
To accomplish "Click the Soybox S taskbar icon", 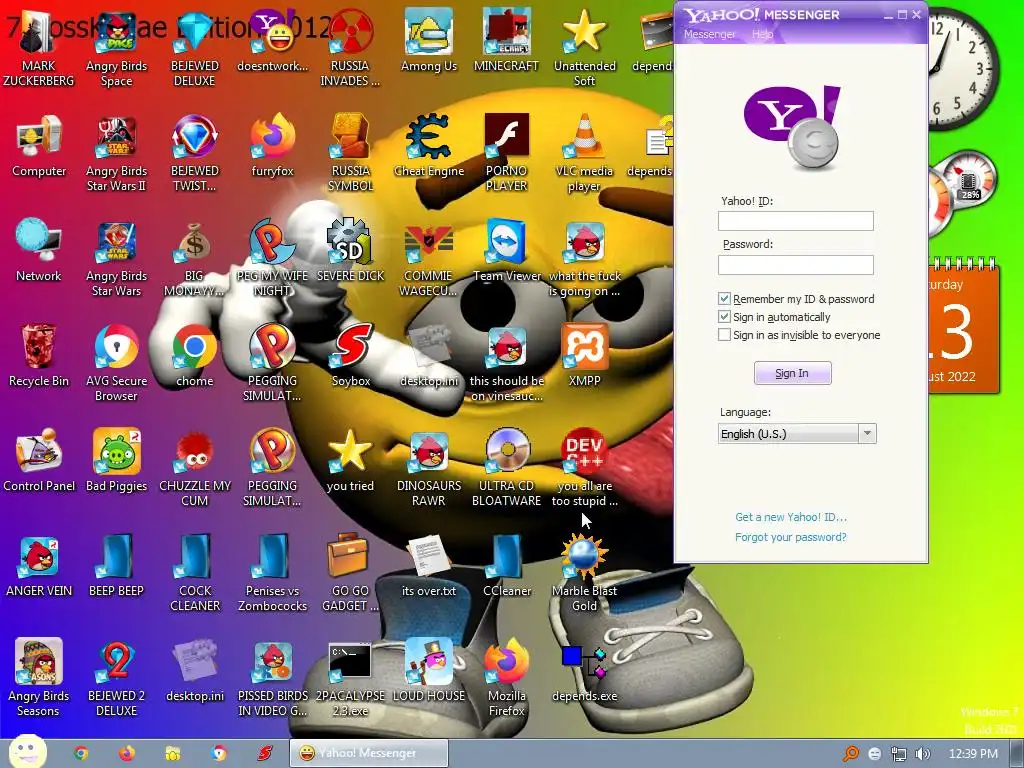I will click(264, 754).
